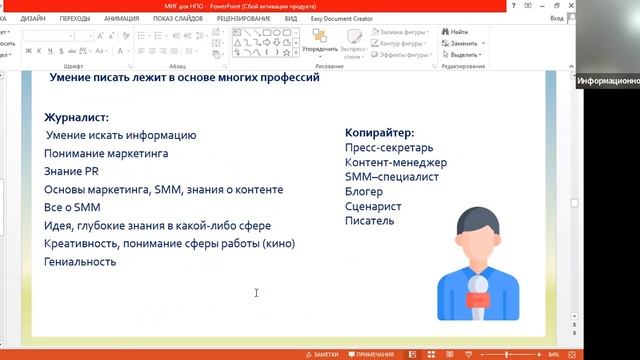Align text left
This screenshot has height=360, width=640.
[141, 51]
